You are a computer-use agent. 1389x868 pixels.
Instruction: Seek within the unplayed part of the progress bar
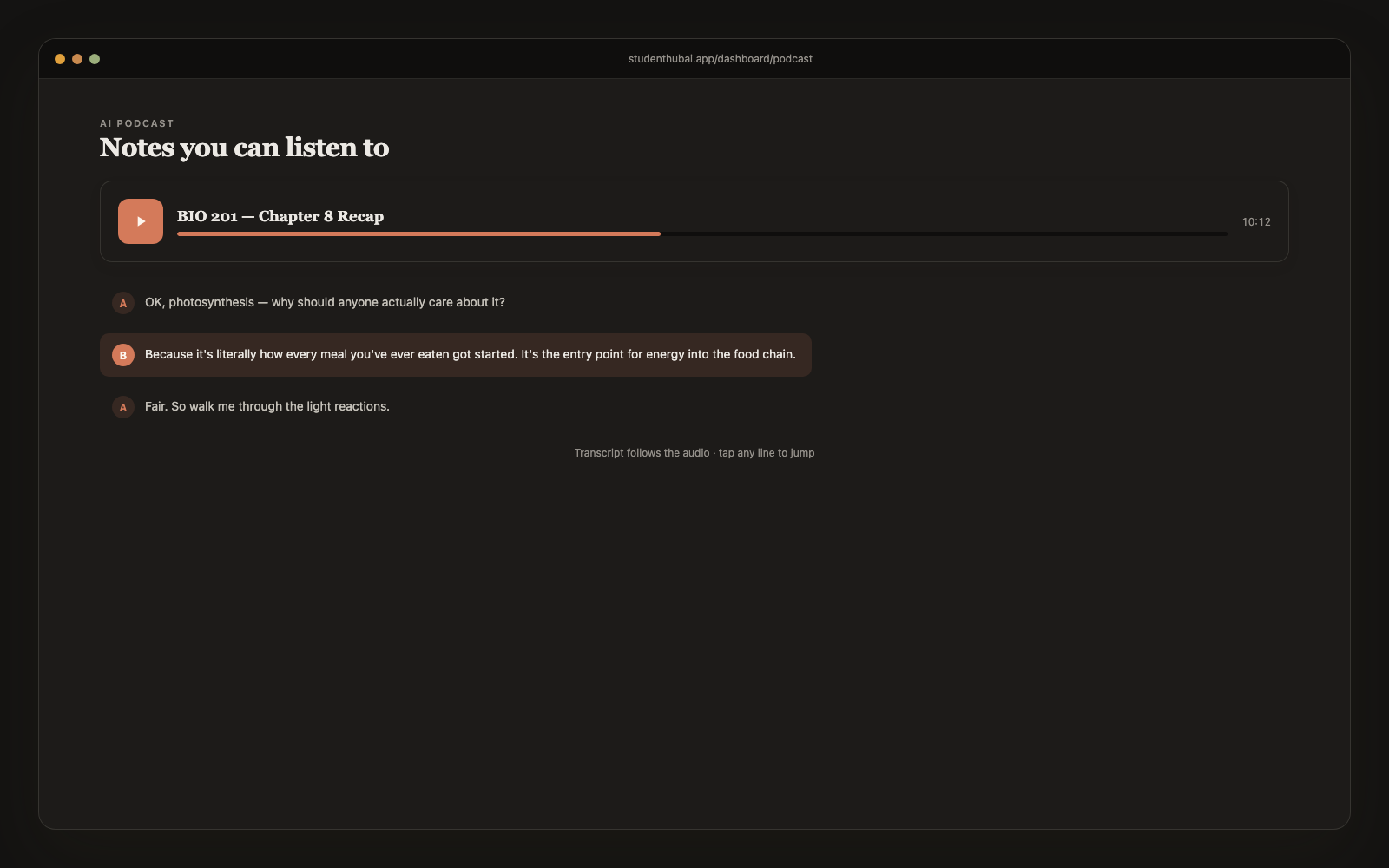tap(944, 233)
